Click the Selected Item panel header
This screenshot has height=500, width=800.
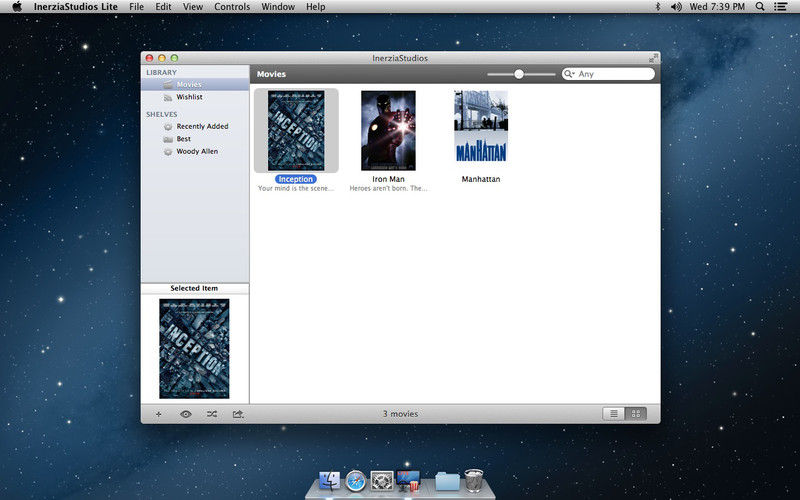tap(194, 288)
